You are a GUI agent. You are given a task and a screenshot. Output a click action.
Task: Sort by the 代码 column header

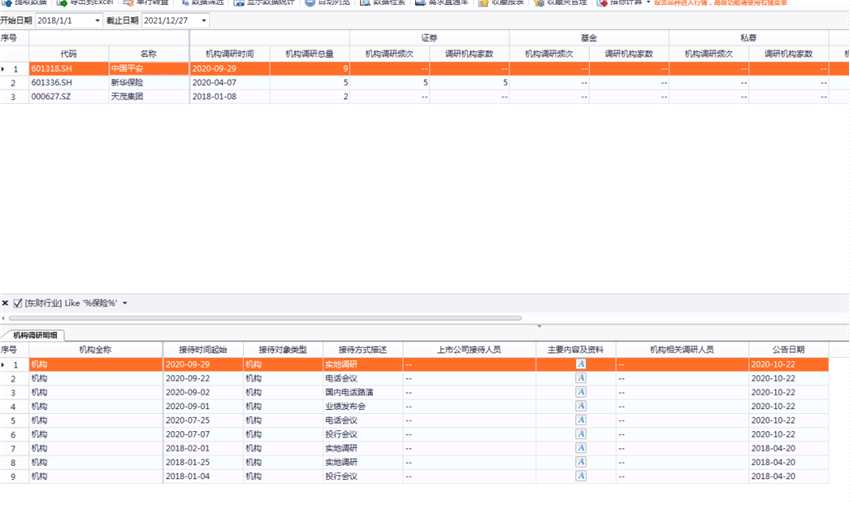coord(69,54)
